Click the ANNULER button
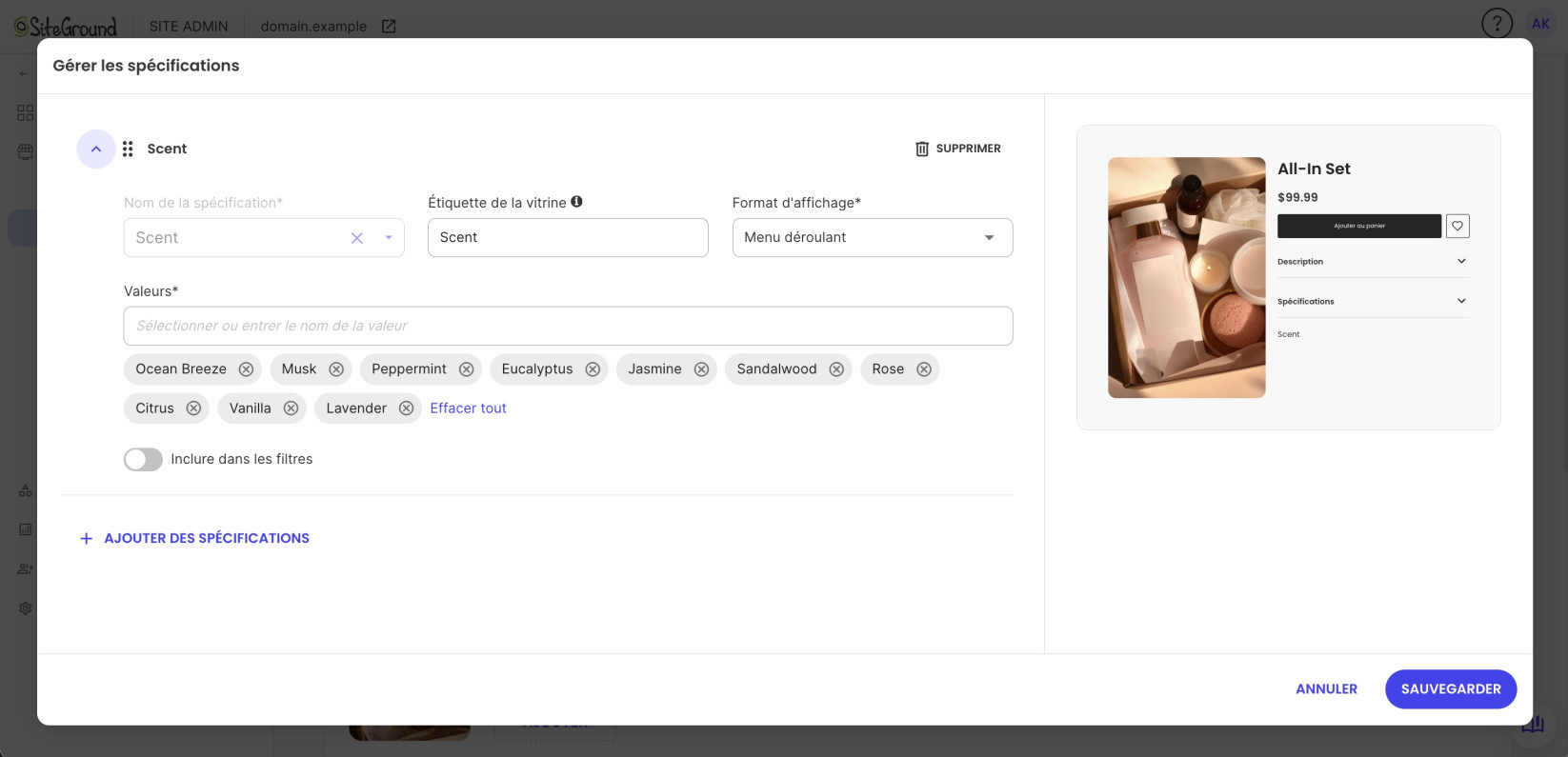Viewport: 1568px width, 757px height. click(1326, 689)
